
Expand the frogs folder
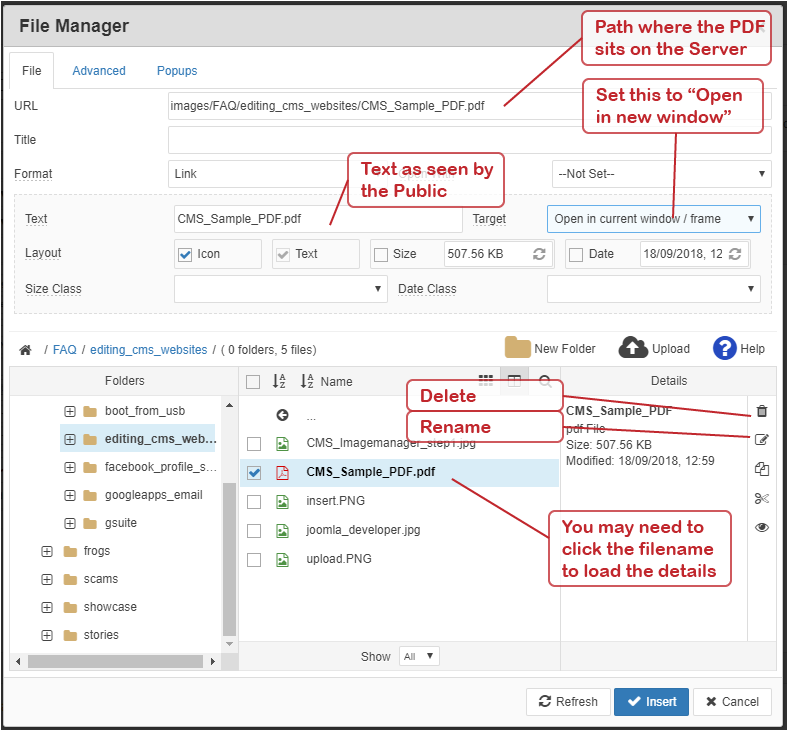(47, 551)
